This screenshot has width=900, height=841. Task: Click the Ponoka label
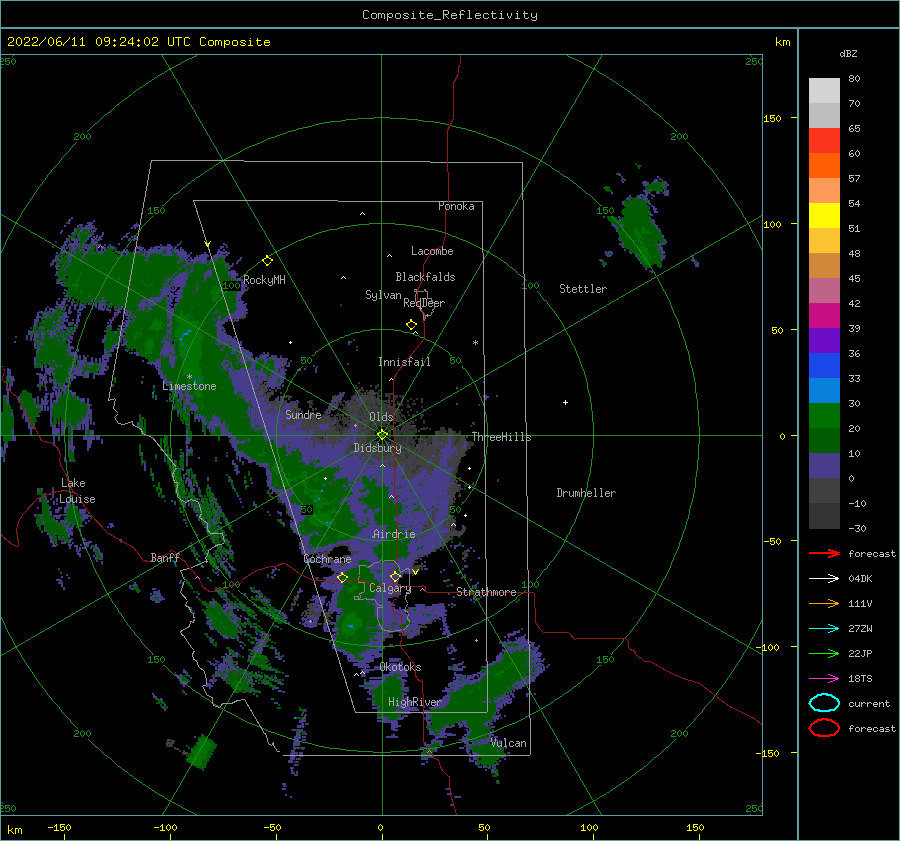pyautogui.click(x=456, y=206)
